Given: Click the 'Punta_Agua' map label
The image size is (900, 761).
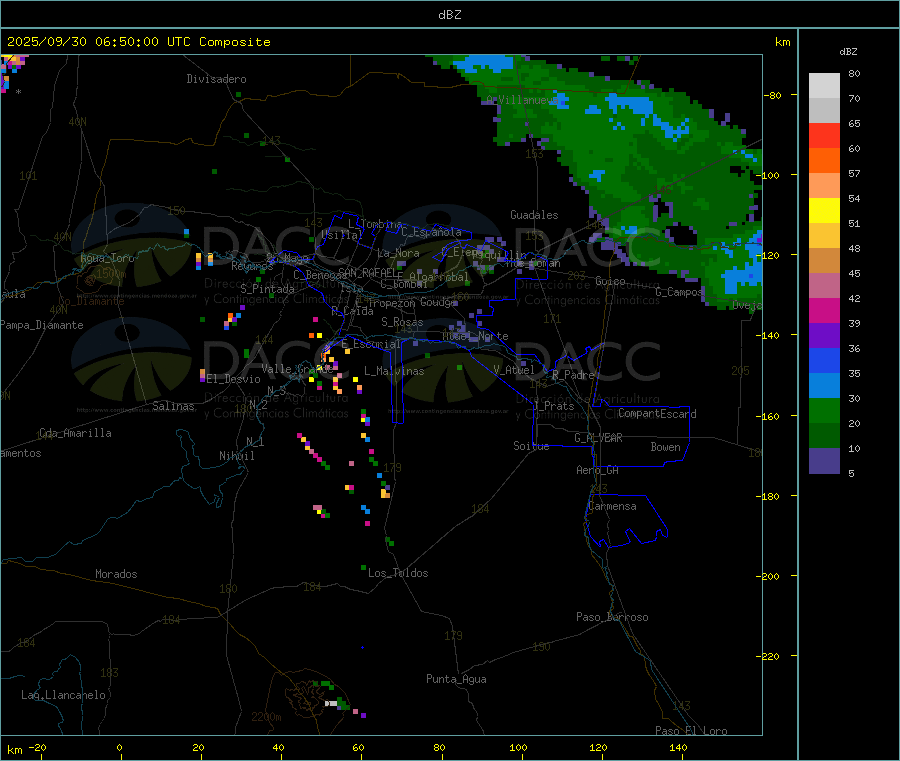Looking at the screenshot, I should tap(456, 680).
